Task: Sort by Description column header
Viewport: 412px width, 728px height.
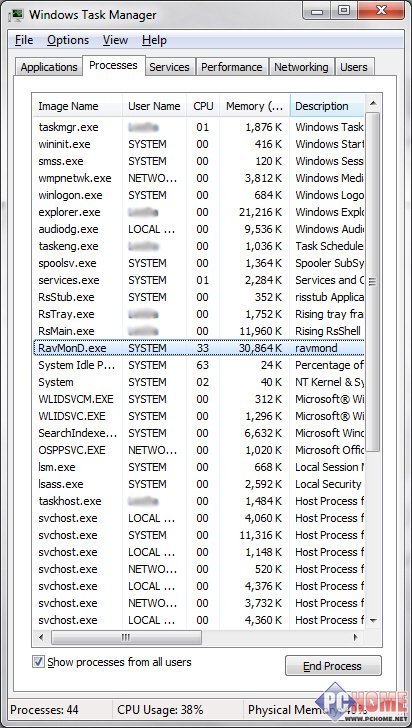Action: [327, 106]
